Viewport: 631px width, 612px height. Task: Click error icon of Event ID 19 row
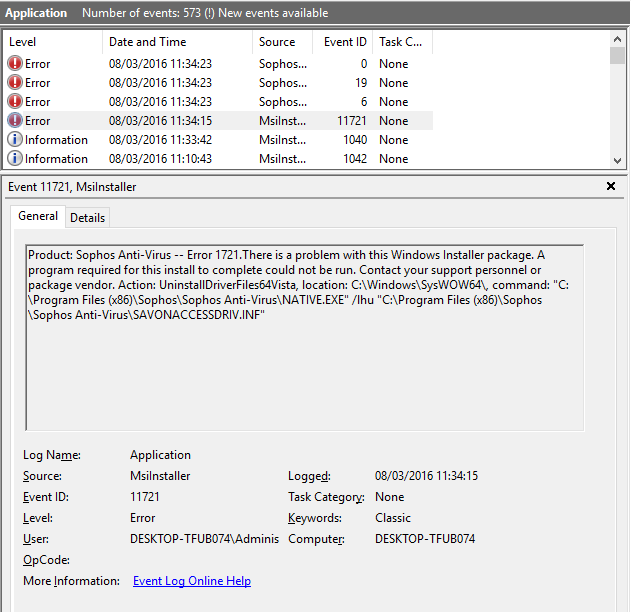pyautogui.click(x=15, y=82)
